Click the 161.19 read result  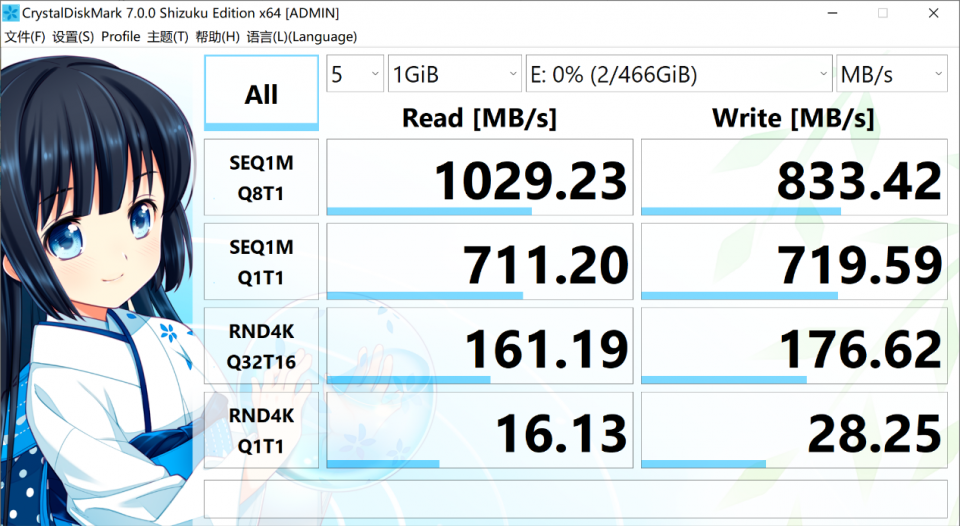(x=480, y=346)
